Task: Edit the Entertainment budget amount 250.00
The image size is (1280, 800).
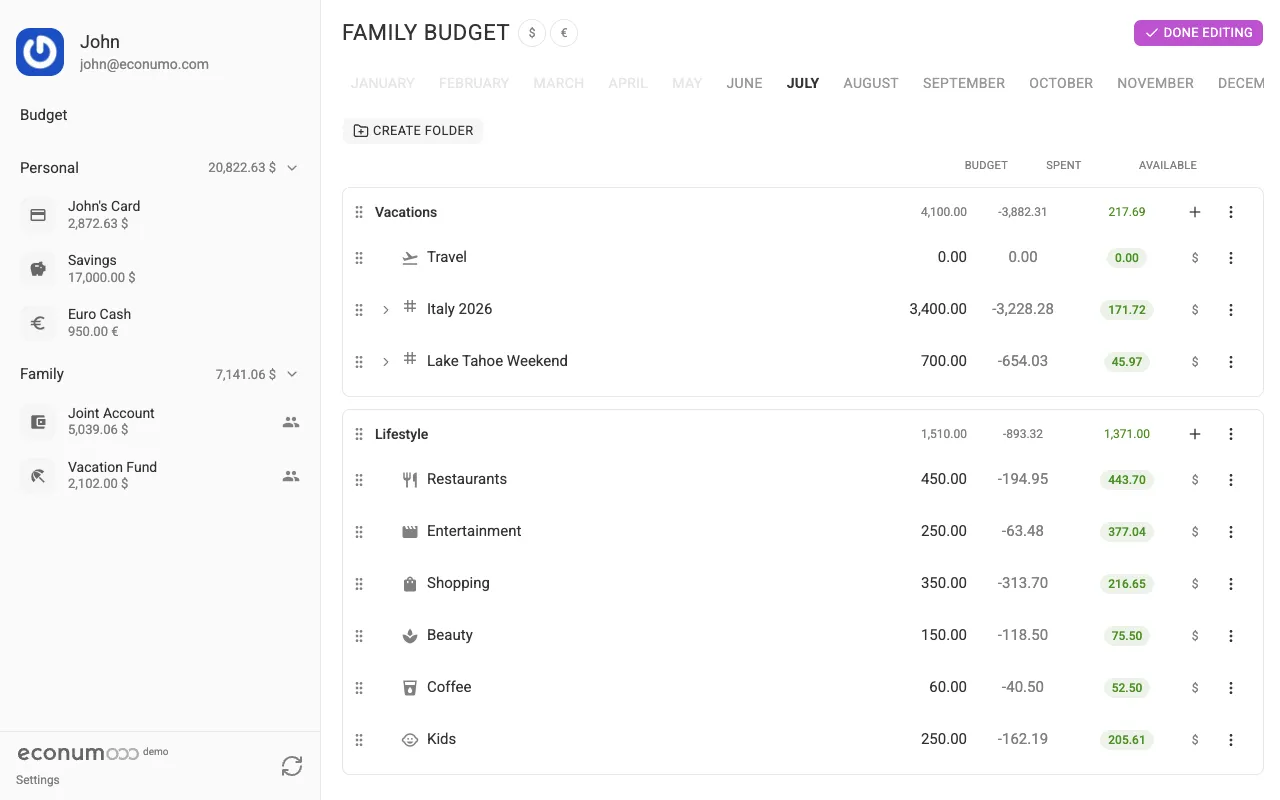Action: coord(944,531)
